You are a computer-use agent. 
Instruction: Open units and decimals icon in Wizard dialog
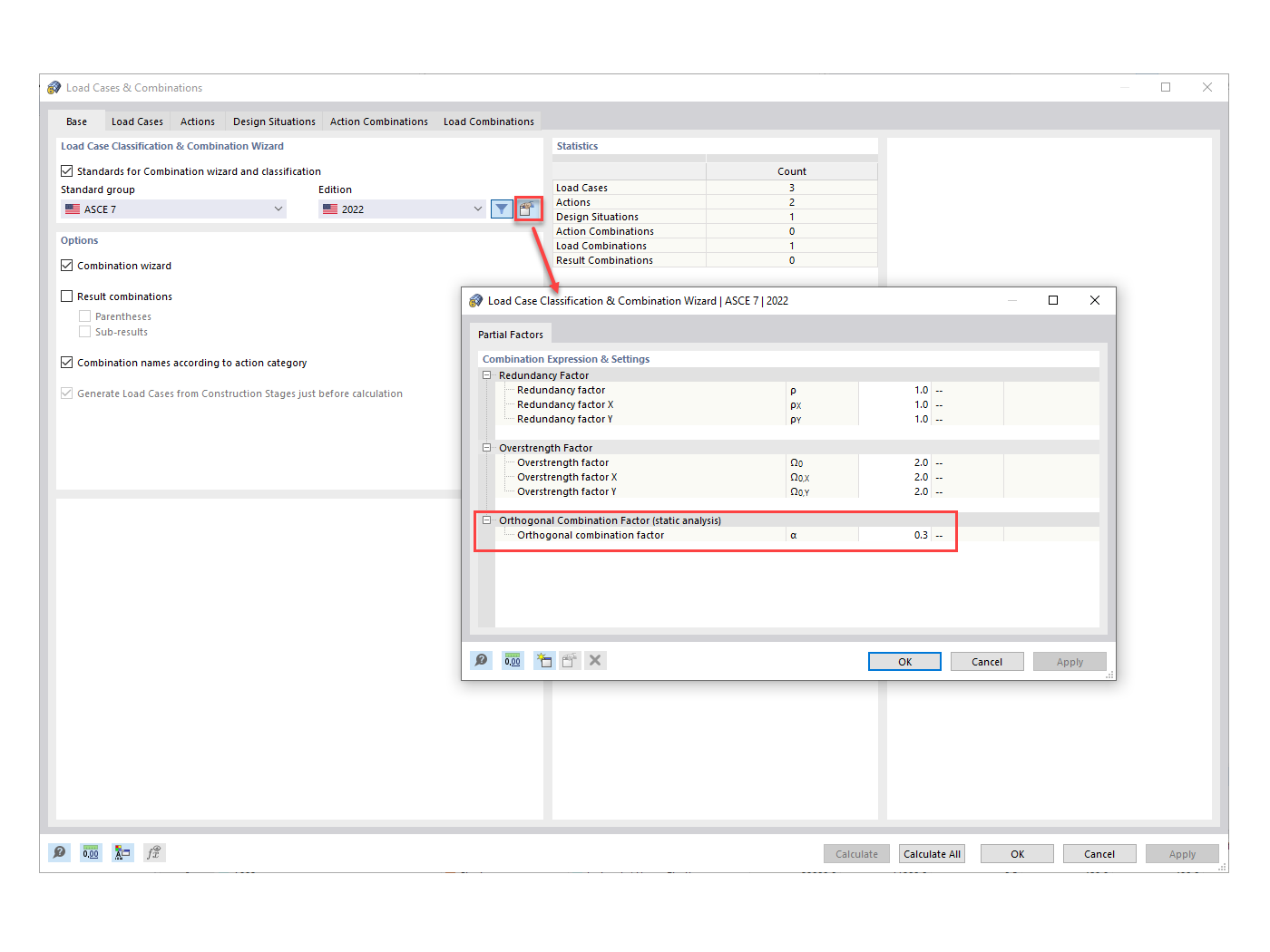[513, 660]
